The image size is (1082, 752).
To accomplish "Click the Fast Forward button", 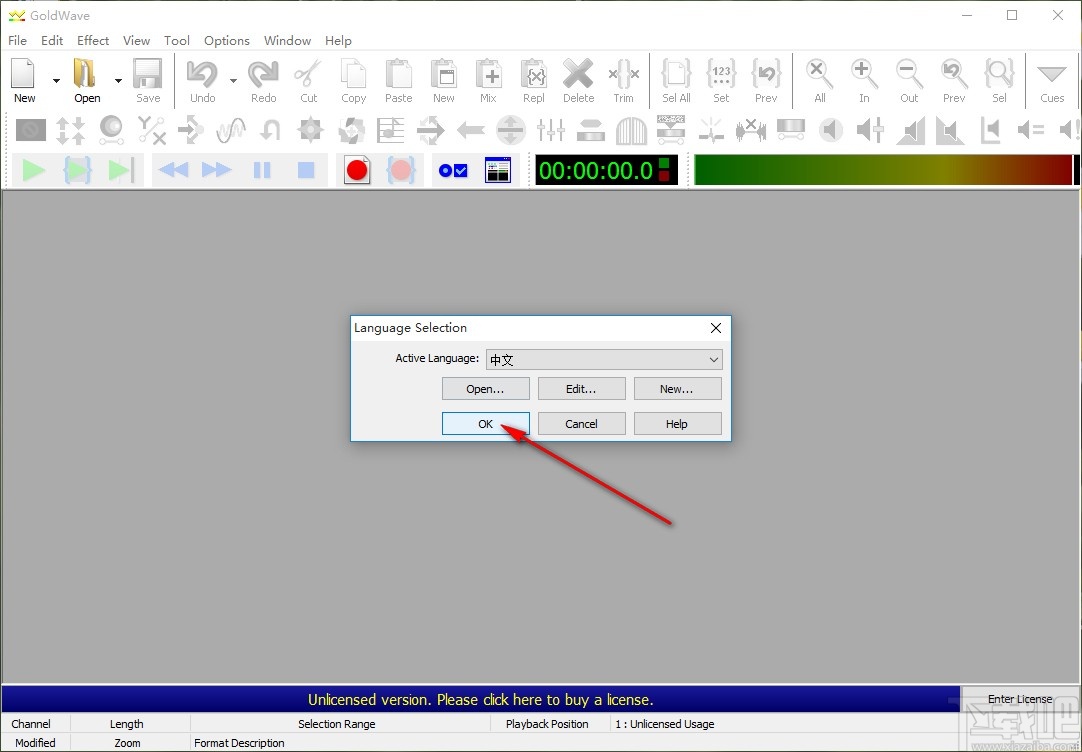I will pyautogui.click(x=217, y=170).
